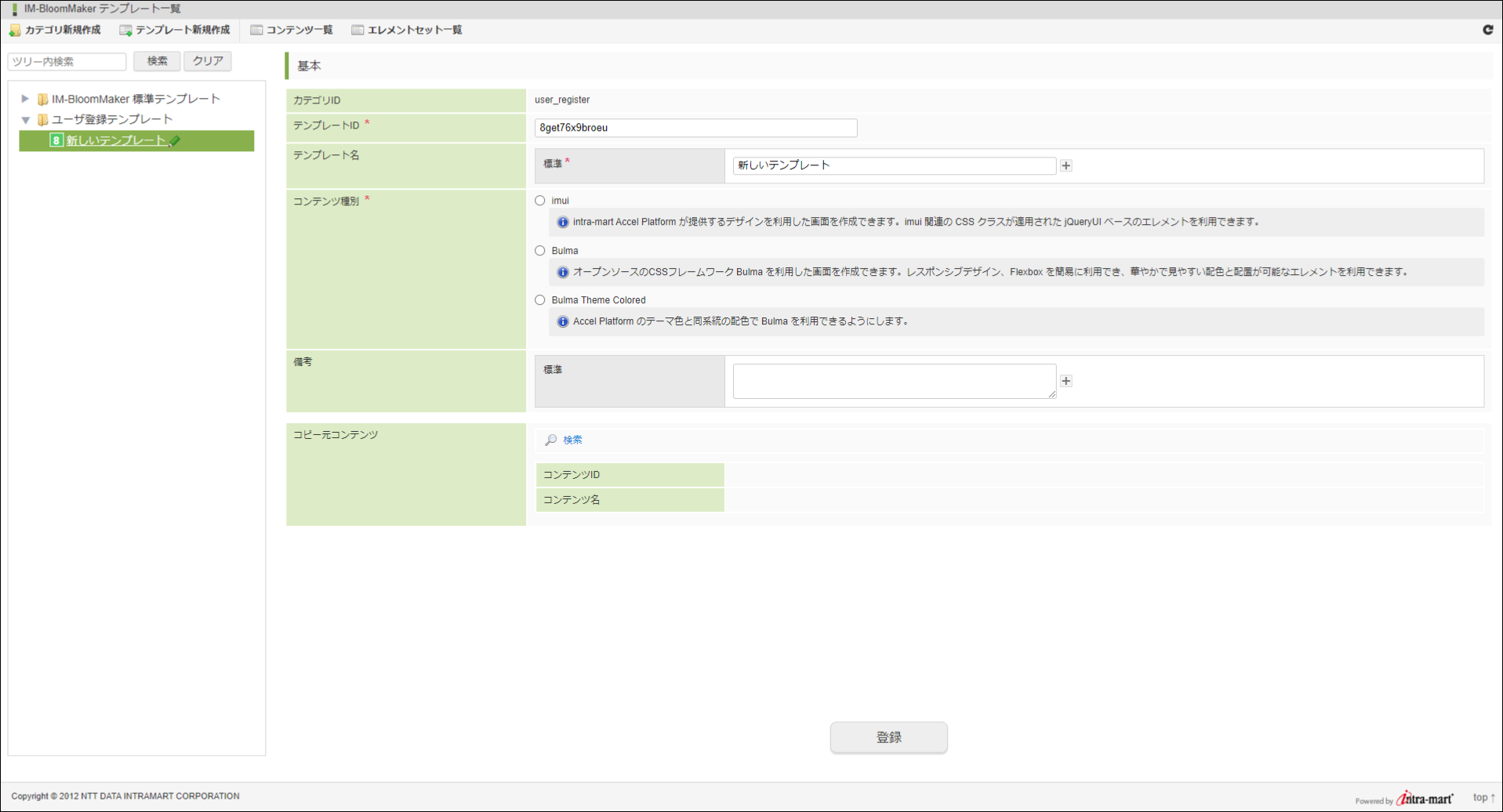Screen dimensions: 1503x812
Task: Click the pencil edit icon on 新しいテンプレート
Action: (175, 141)
